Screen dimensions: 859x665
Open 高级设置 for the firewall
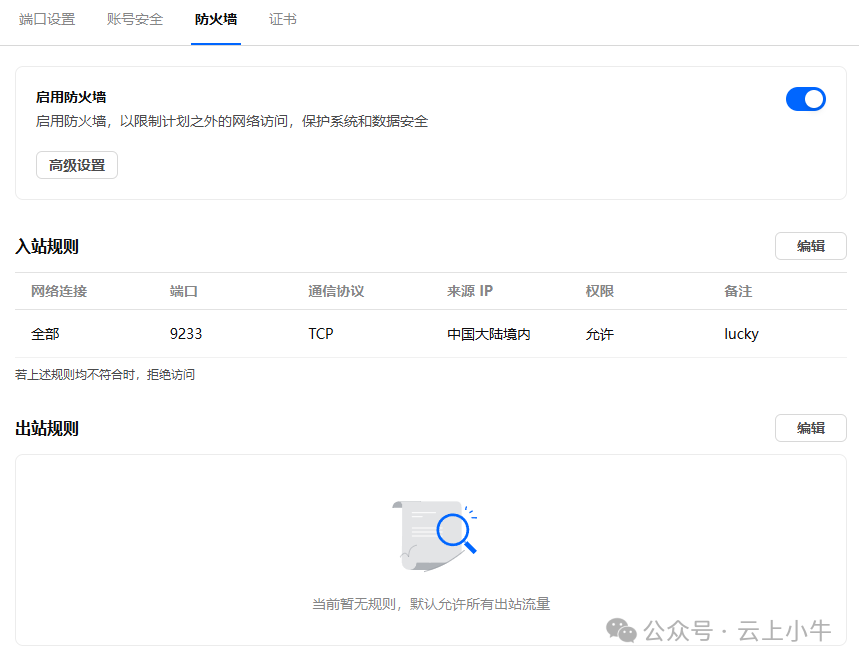77,165
